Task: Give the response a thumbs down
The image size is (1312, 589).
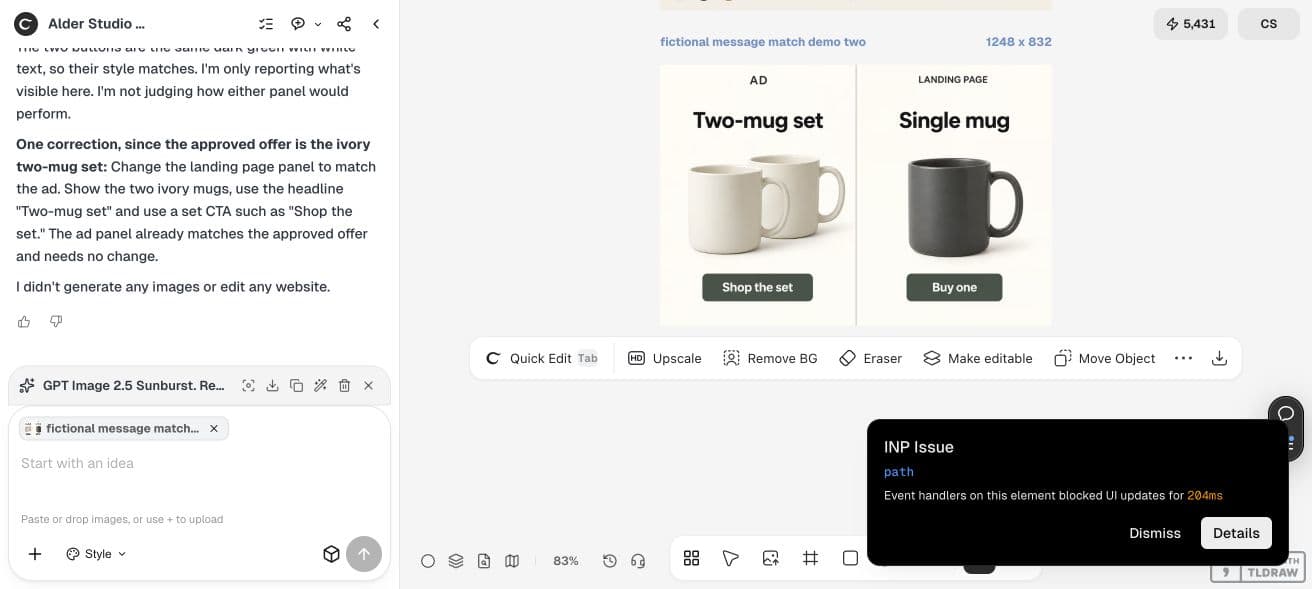Action: (x=56, y=321)
